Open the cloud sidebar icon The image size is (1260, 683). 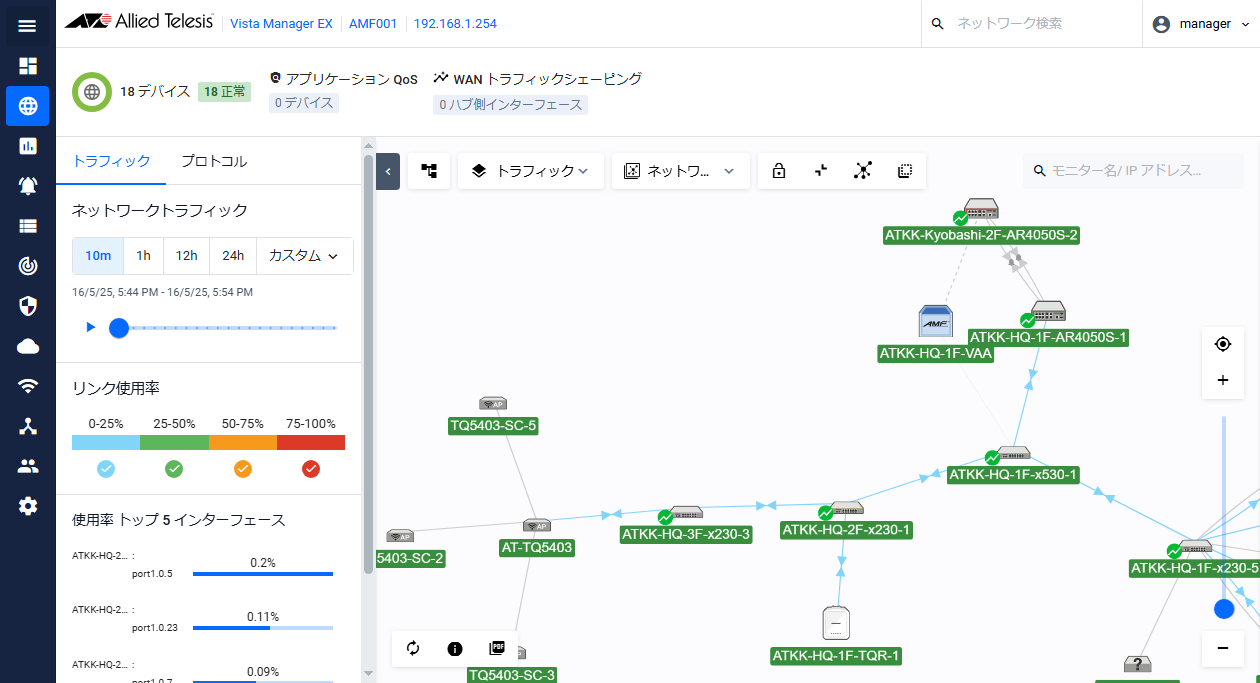(x=28, y=346)
